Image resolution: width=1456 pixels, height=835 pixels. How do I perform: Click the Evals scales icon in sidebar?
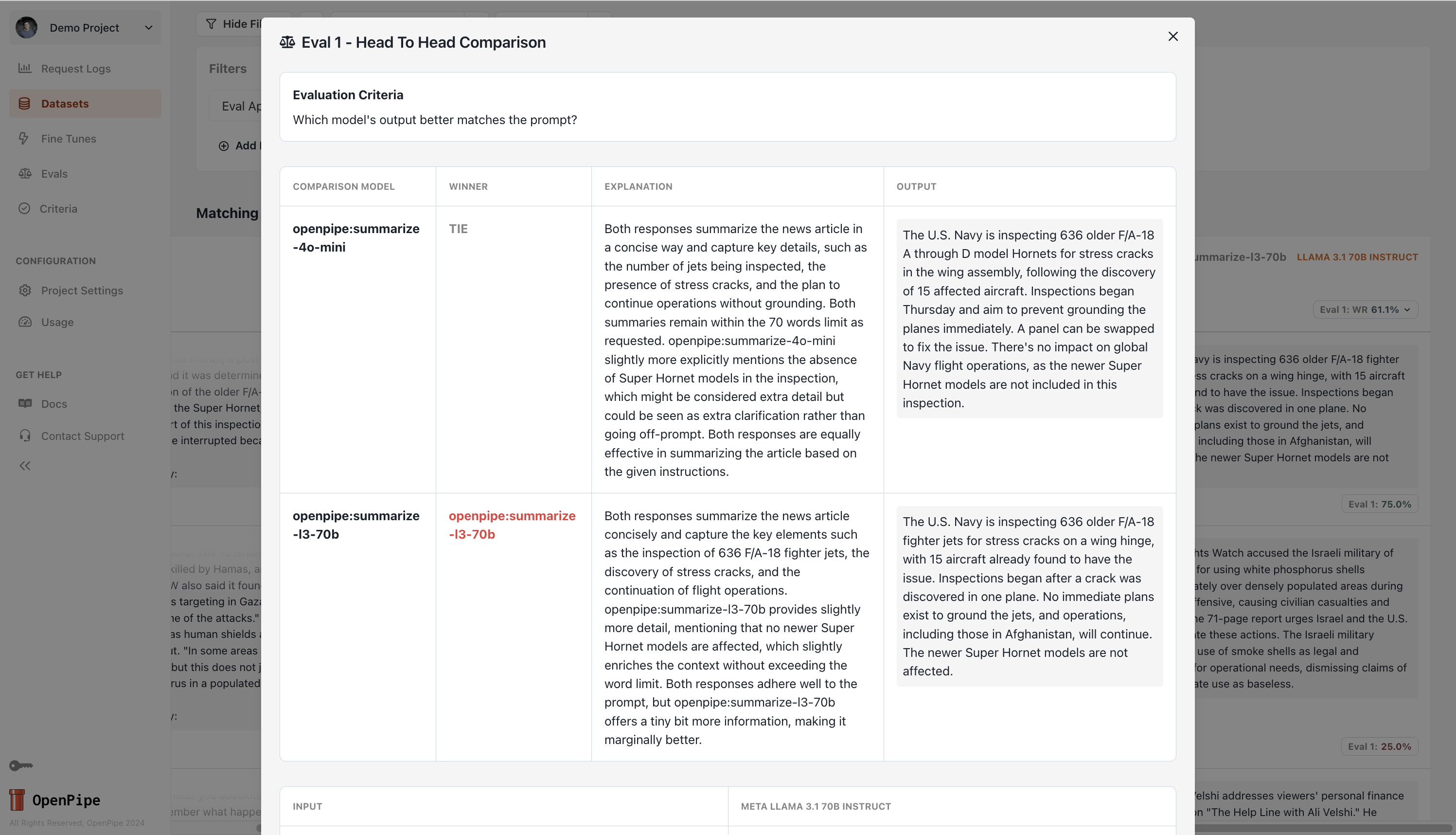(x=25, y=173)
